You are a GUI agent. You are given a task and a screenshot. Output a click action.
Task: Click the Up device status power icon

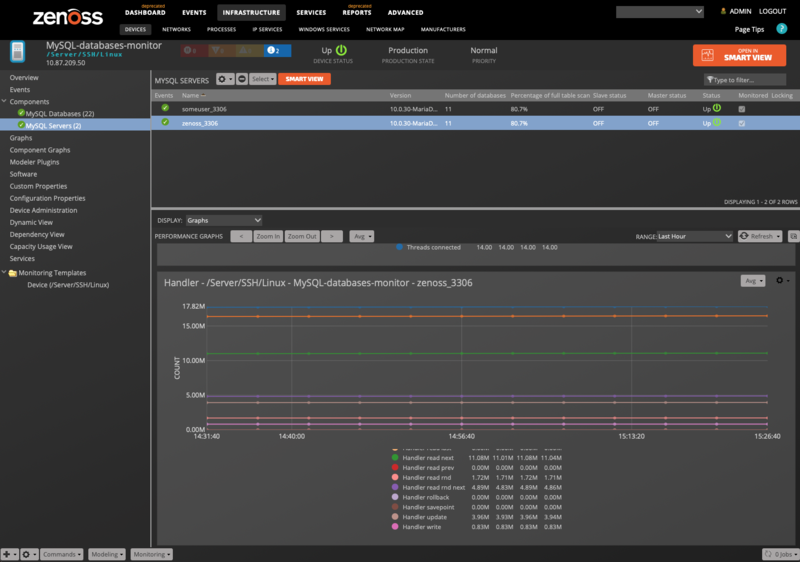tap(341, 50)
